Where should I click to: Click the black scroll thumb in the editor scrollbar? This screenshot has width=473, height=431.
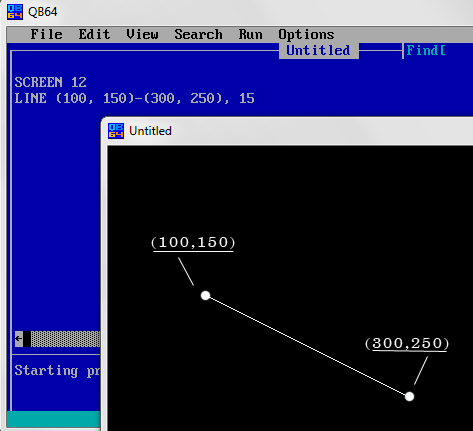27,339
